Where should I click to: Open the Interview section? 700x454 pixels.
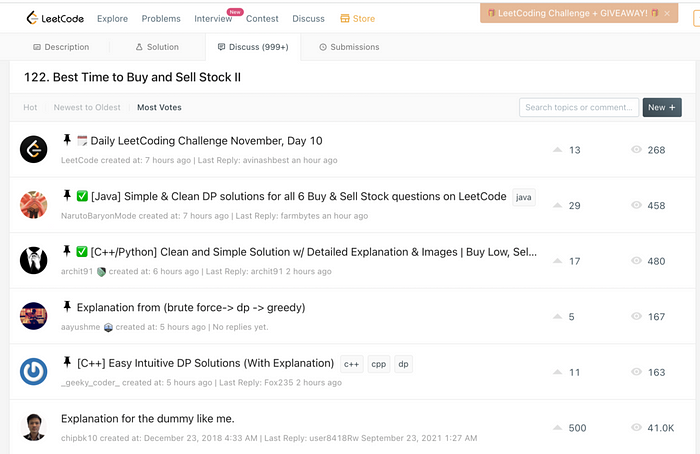213,19
